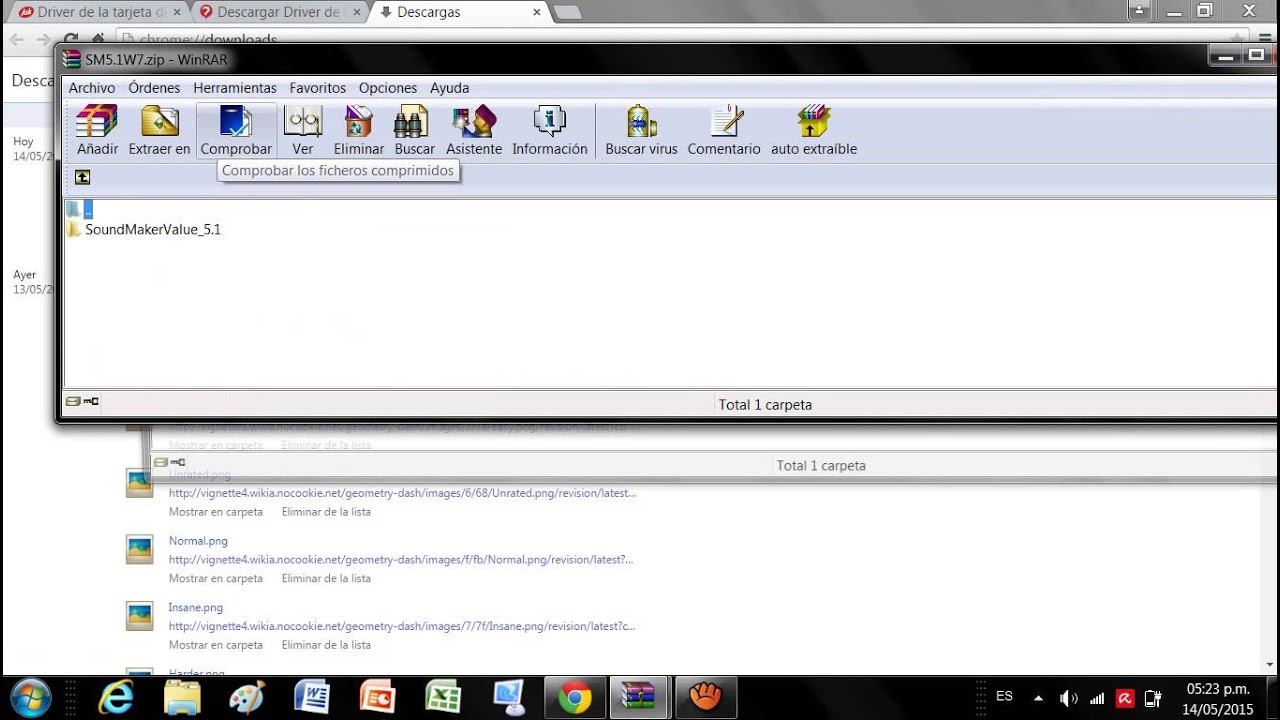Click the Chrome page scroll down arrow
The width and height of the screenshot is (1280, 720).
(1270, 664)
